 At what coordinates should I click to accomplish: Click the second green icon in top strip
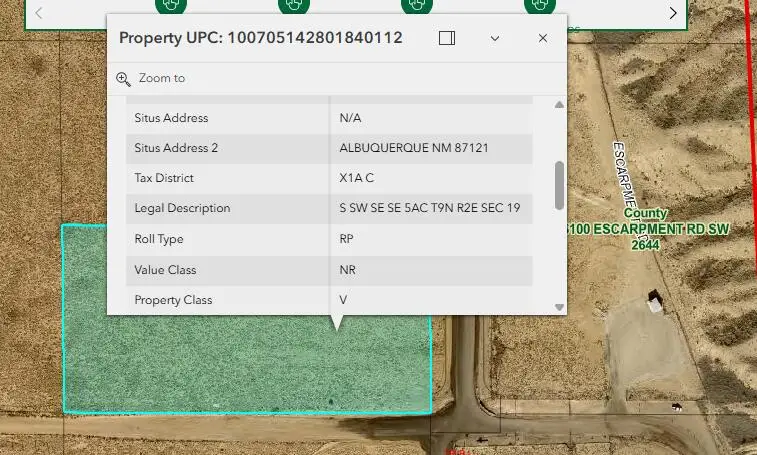(x=294, y=5)
